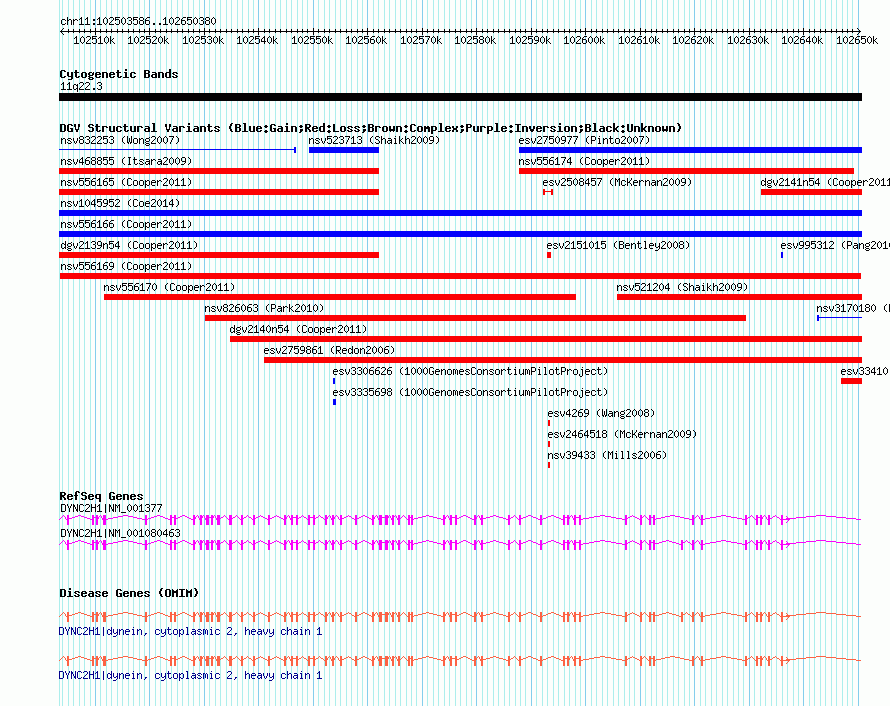890x706 pixels.
Task: Open variant esv4269 (Wang2008) label
Action: [x=601, y=413]
